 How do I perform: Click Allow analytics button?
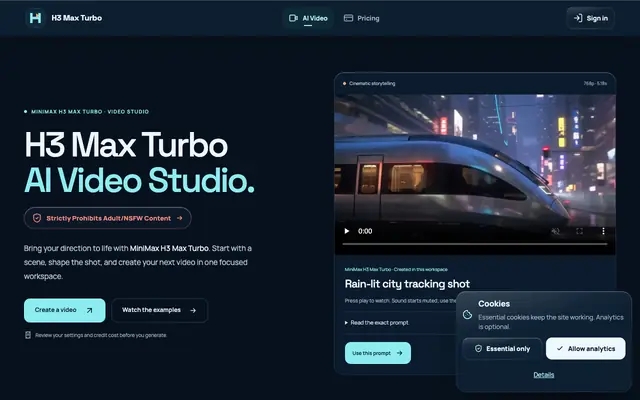point(586,349)
